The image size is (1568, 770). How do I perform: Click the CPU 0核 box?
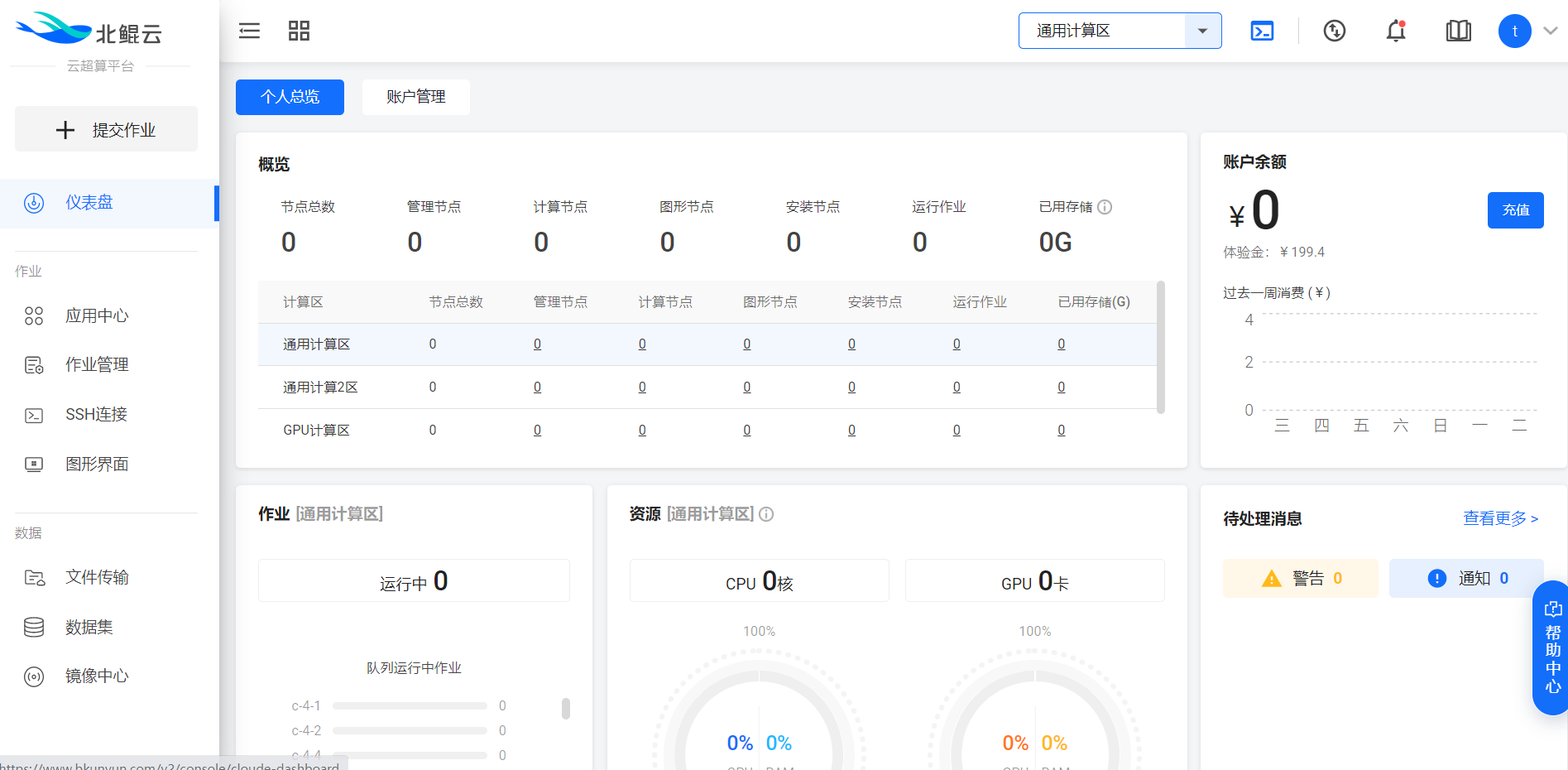[x=759, y=580]
